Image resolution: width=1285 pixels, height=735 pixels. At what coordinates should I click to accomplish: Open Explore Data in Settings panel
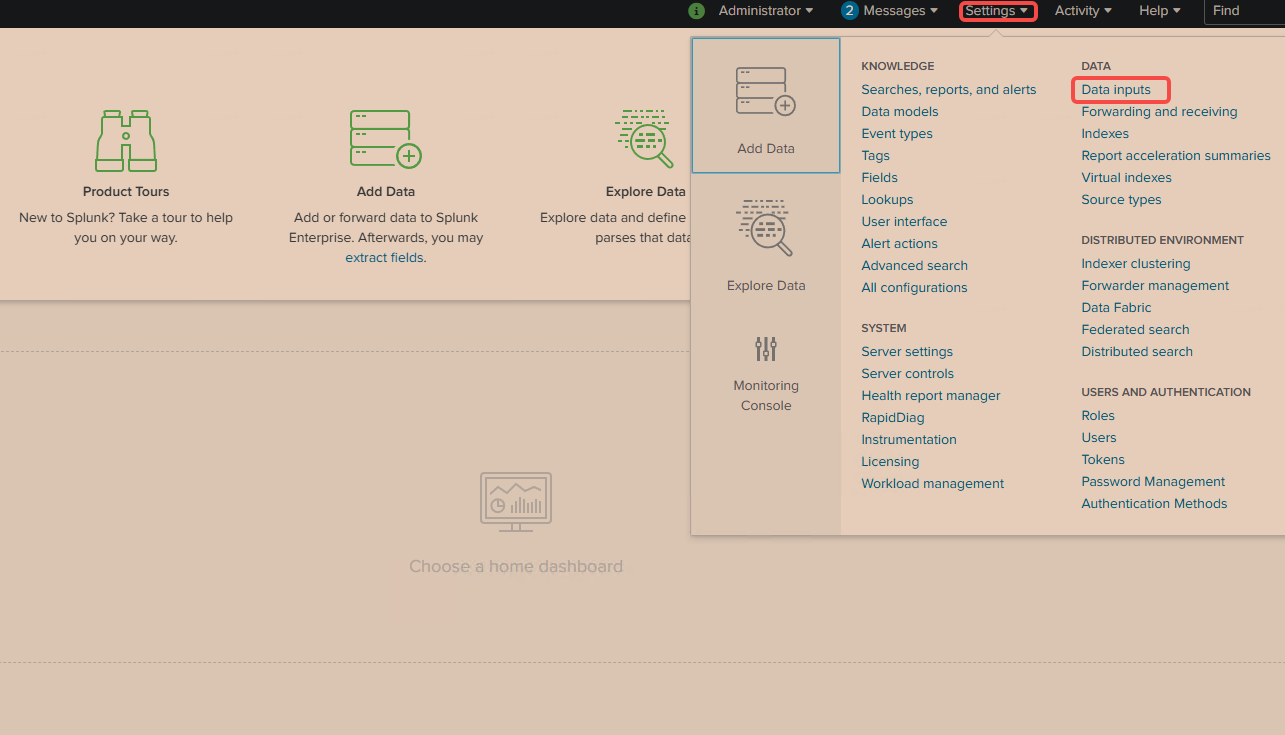tap(766, 245)
